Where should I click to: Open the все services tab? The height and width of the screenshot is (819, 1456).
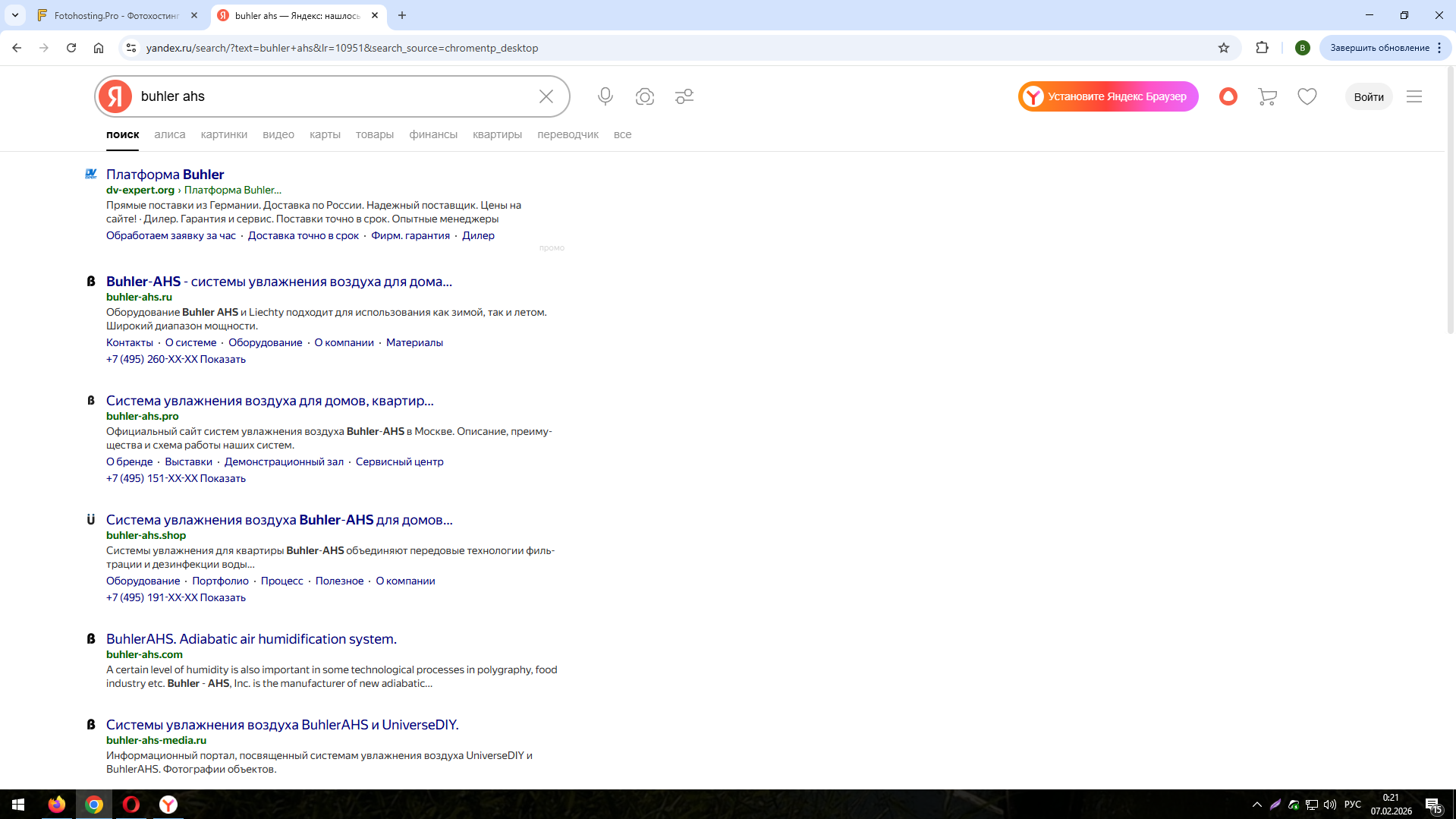[x=623, y=134]
